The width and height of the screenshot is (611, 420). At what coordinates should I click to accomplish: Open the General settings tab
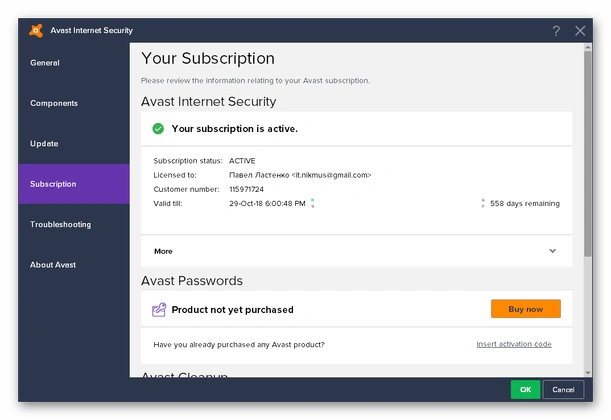click(45, 63)
